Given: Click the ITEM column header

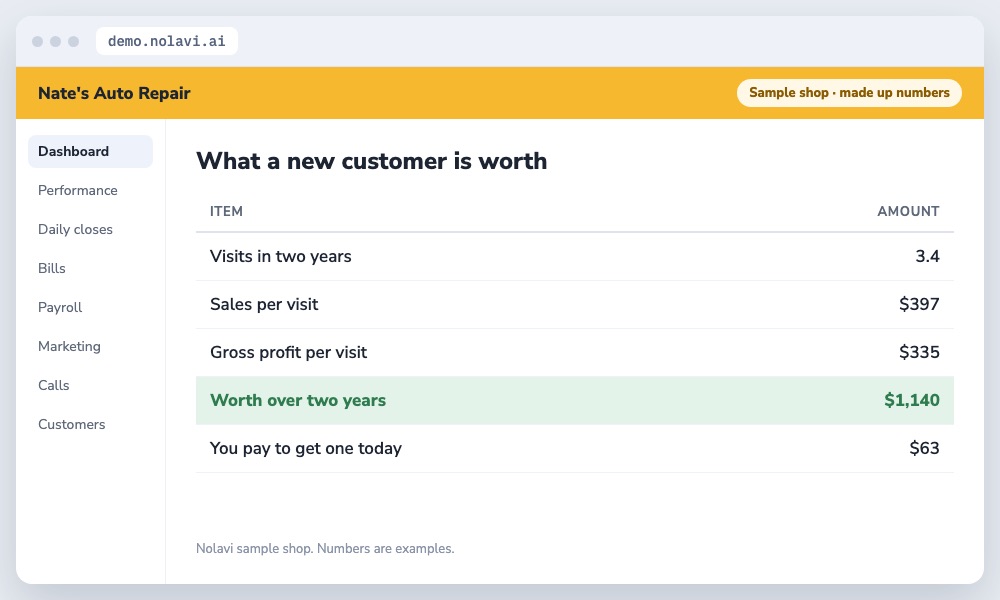Looking at the screenshot, I should (226, 211).
